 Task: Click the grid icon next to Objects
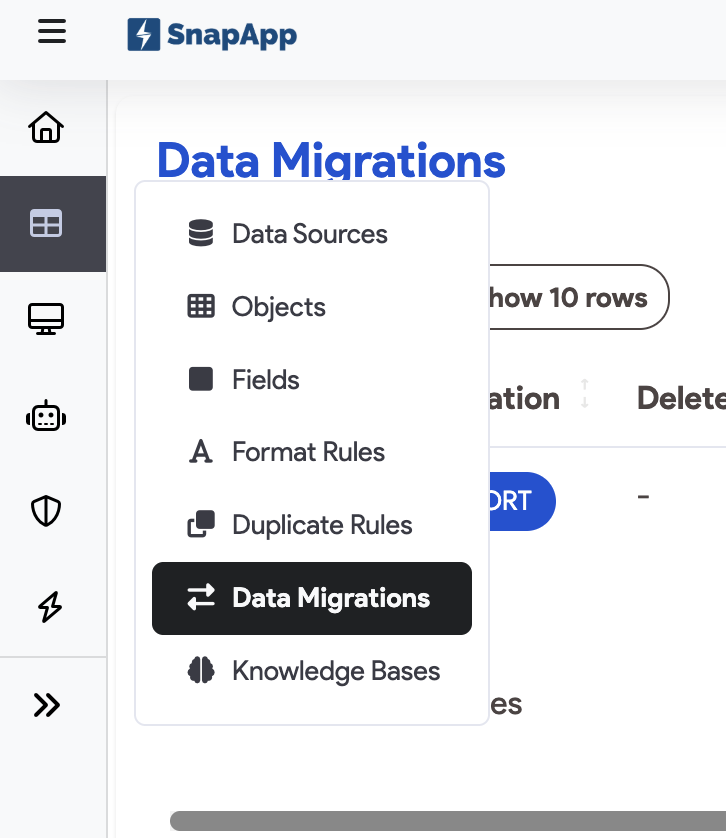click(x=200, y=307)
